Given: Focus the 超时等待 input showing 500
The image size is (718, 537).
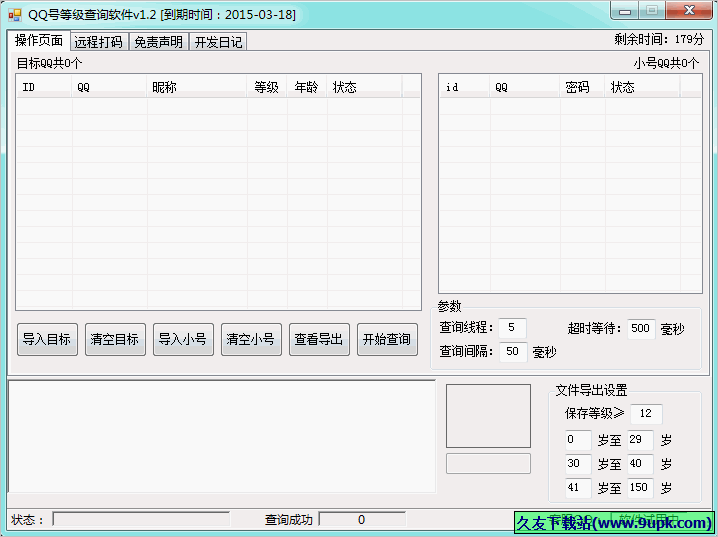Looking at the screenshot, I should [x=641, y=329].
